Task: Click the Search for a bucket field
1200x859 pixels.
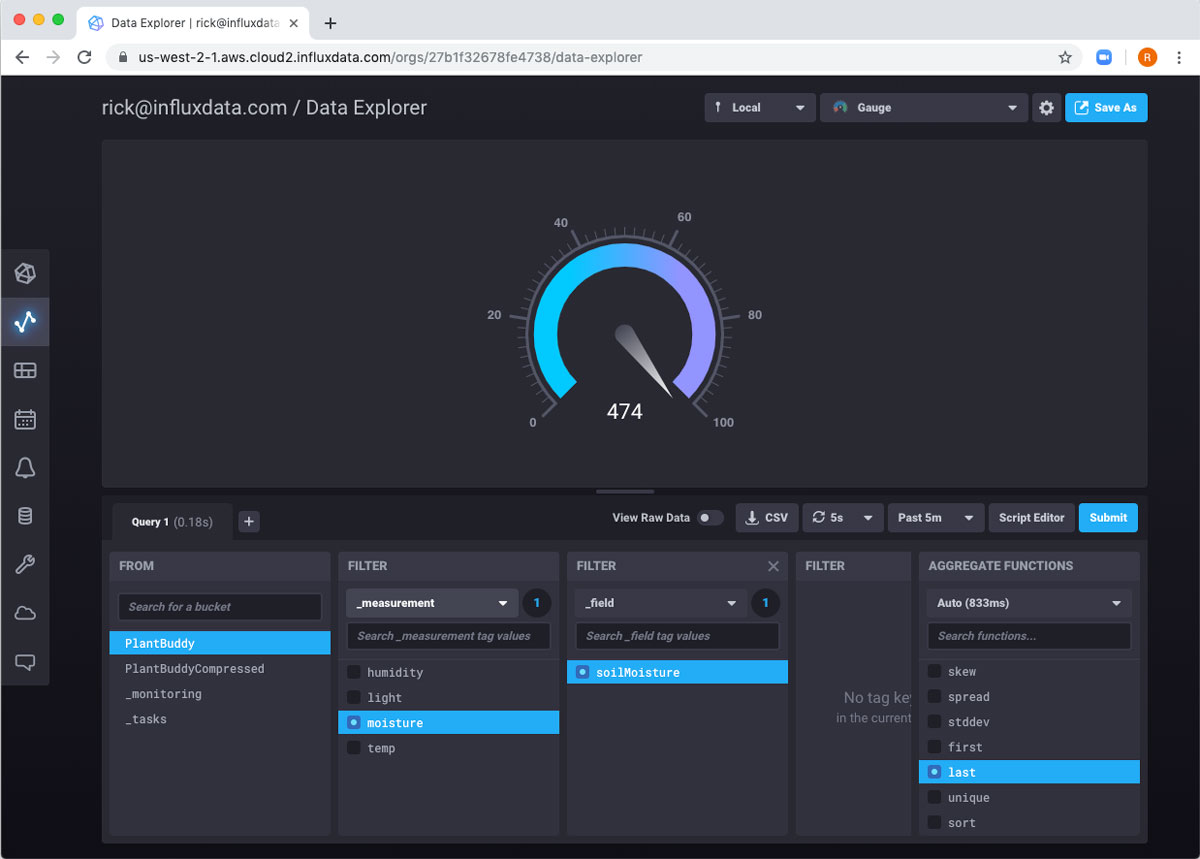Action: [x=220, y=607]
